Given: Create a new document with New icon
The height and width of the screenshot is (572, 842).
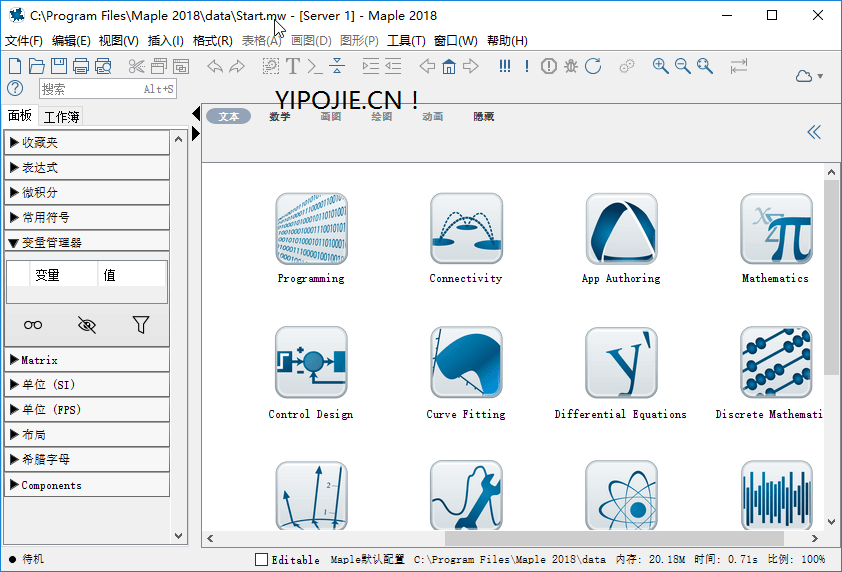Looking at the screenshot, I should (15, 66).
